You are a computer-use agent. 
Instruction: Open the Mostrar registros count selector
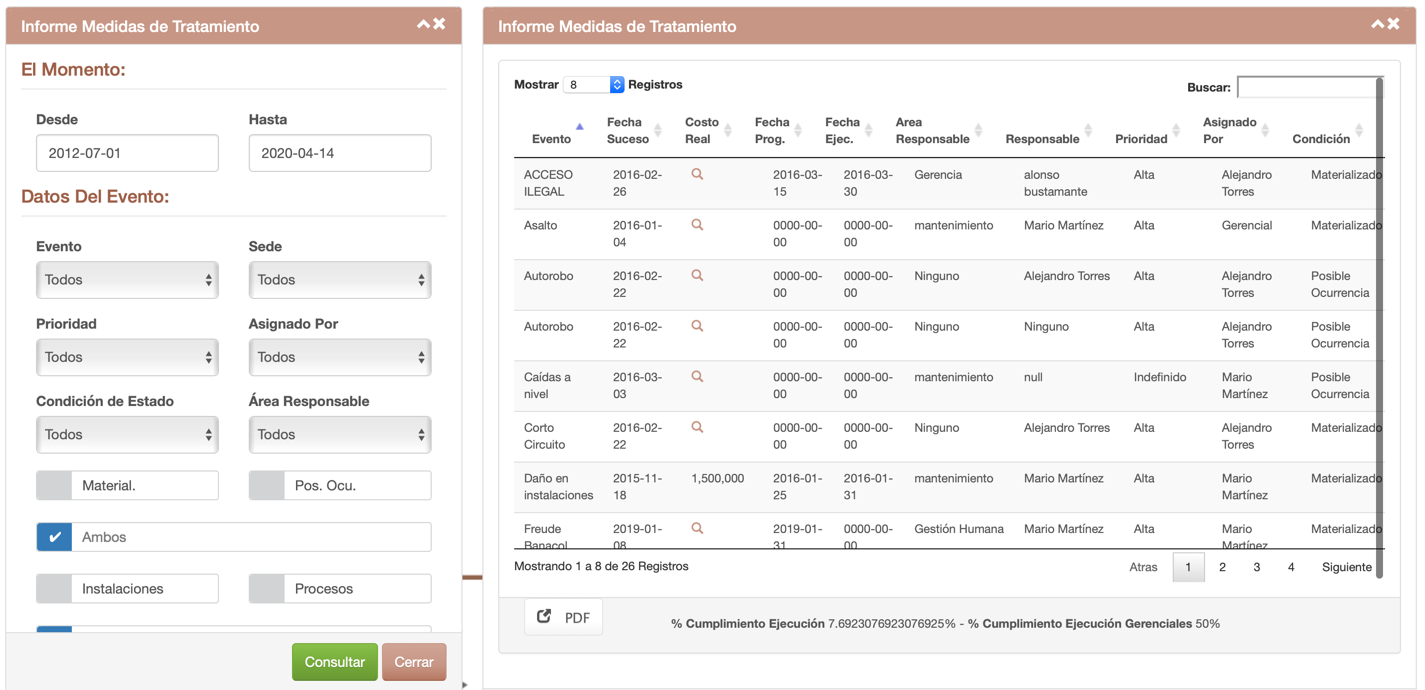(594, 85)
